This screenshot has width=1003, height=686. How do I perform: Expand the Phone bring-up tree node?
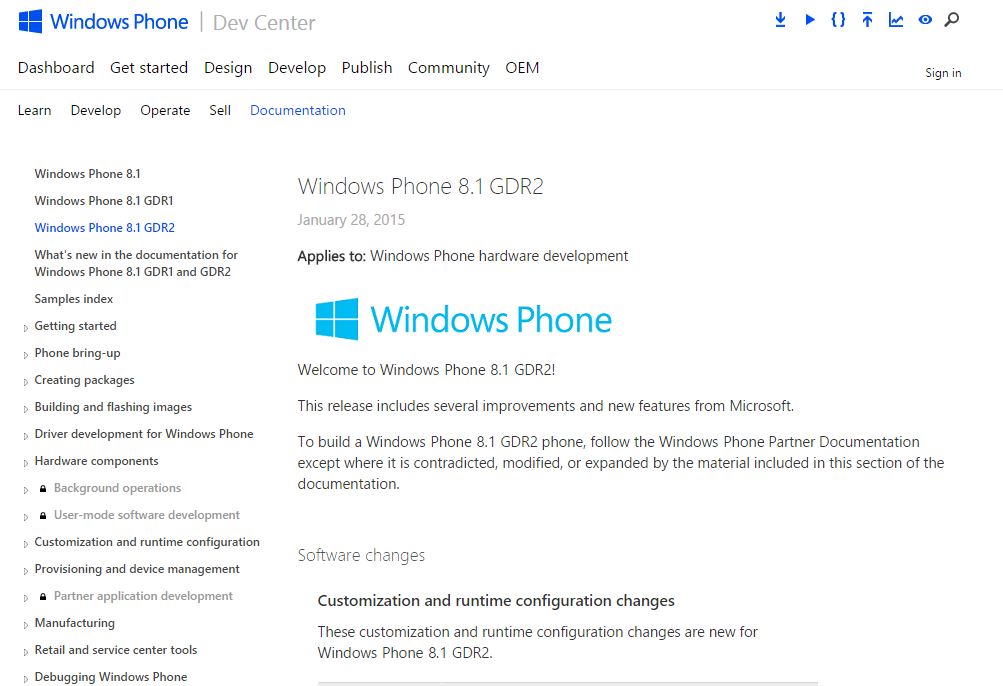coord(26,355)
